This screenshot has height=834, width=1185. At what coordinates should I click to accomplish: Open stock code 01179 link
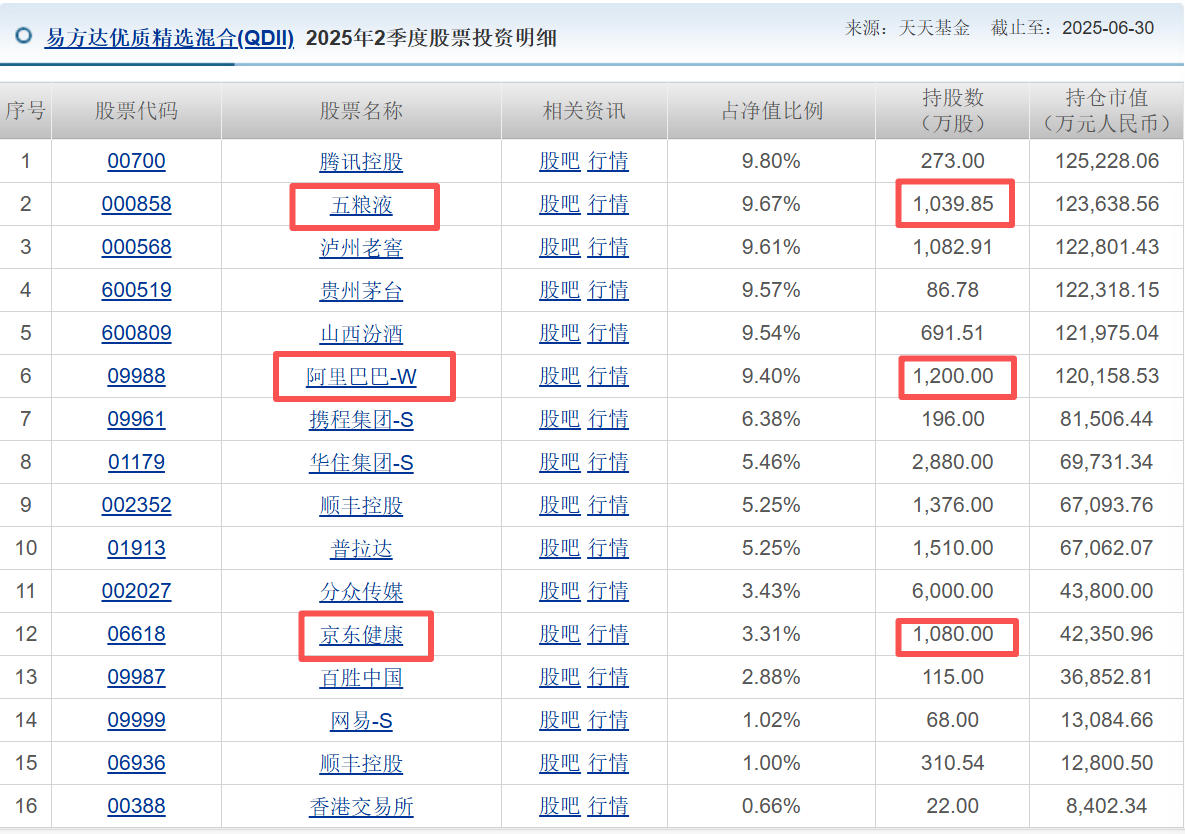[136, 462]
